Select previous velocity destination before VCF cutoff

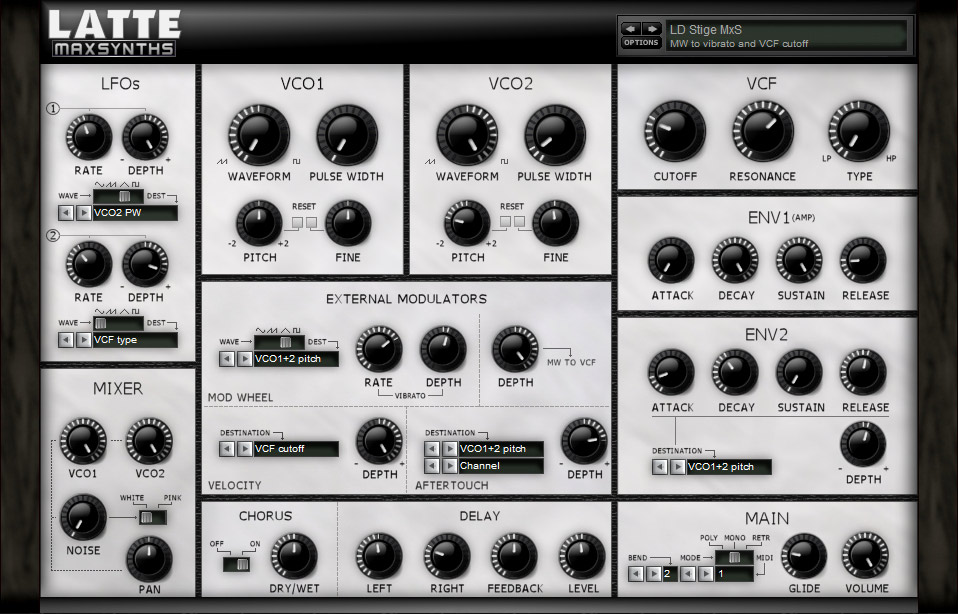[x=227, y=449]
